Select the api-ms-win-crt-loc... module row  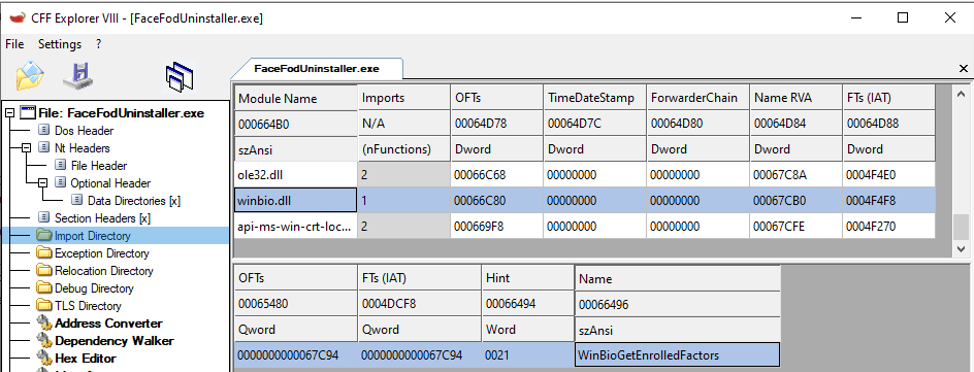(584, 227)
